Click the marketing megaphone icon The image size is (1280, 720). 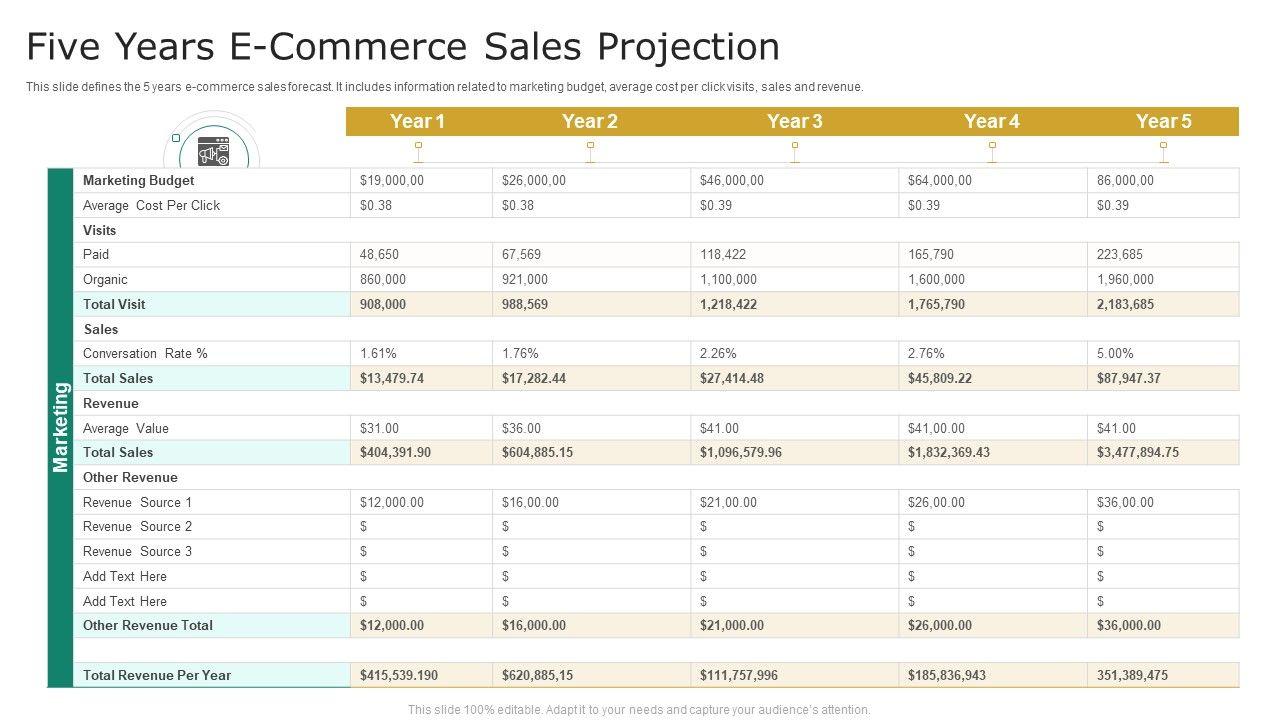click(x=212, y=152)
